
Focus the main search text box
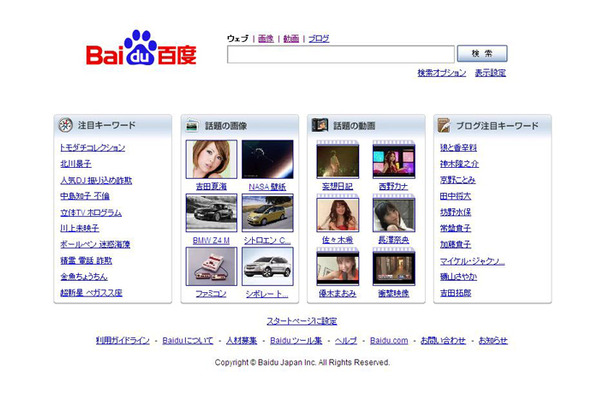(x=340, y=54)
